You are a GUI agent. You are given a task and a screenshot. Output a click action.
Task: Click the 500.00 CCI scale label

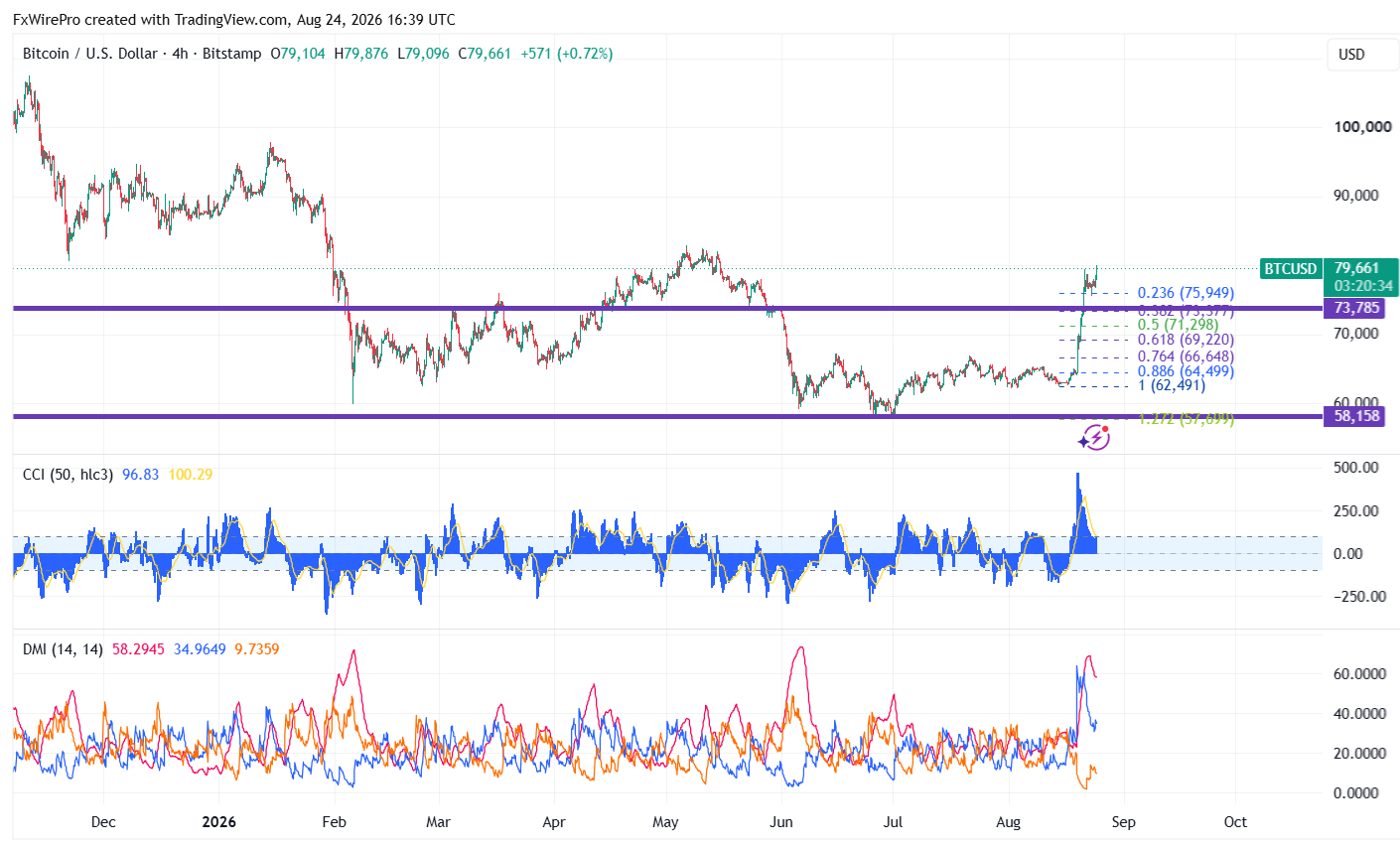tap(1356, 468)
